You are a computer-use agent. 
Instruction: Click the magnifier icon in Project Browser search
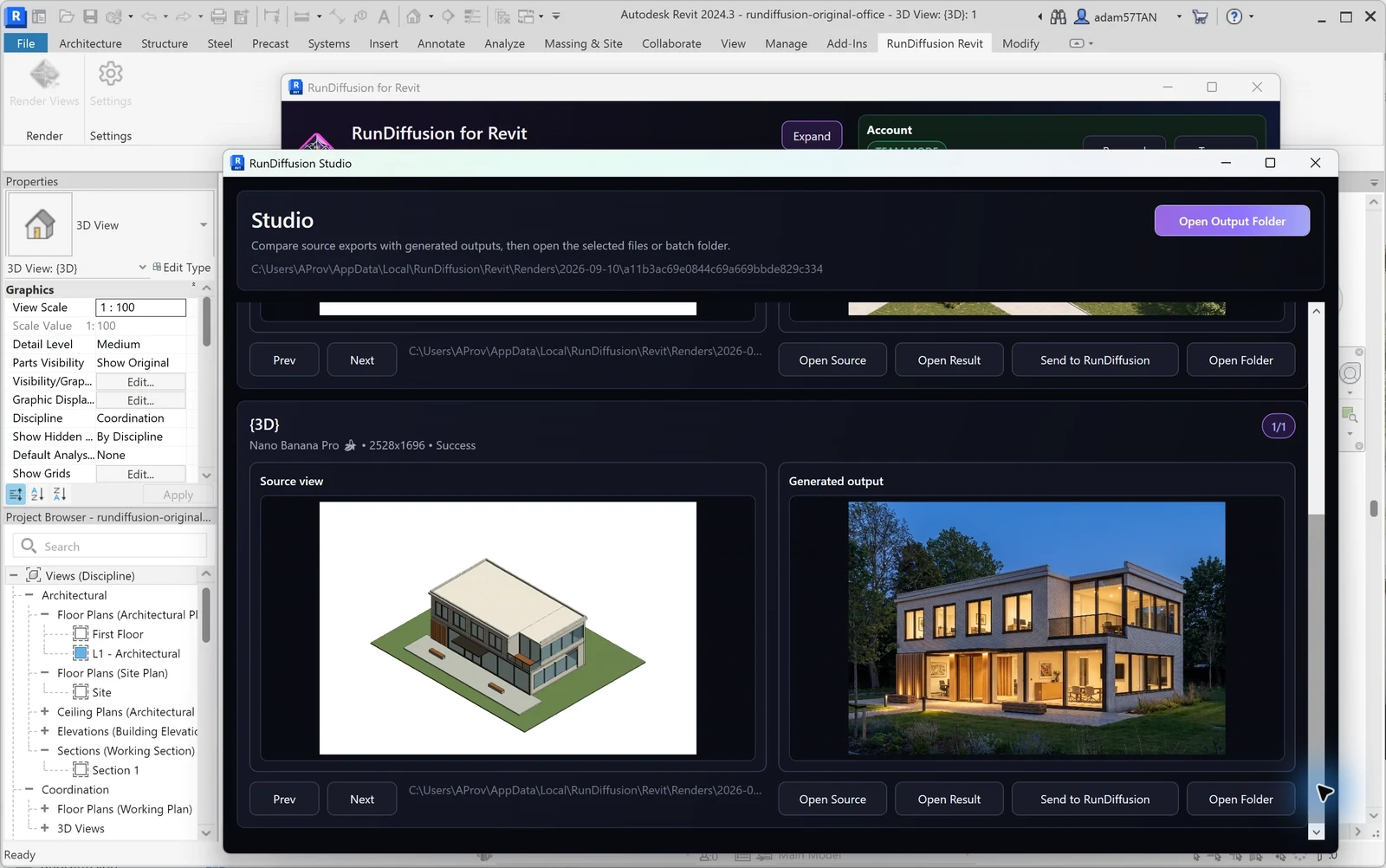[x=29, y=546]
